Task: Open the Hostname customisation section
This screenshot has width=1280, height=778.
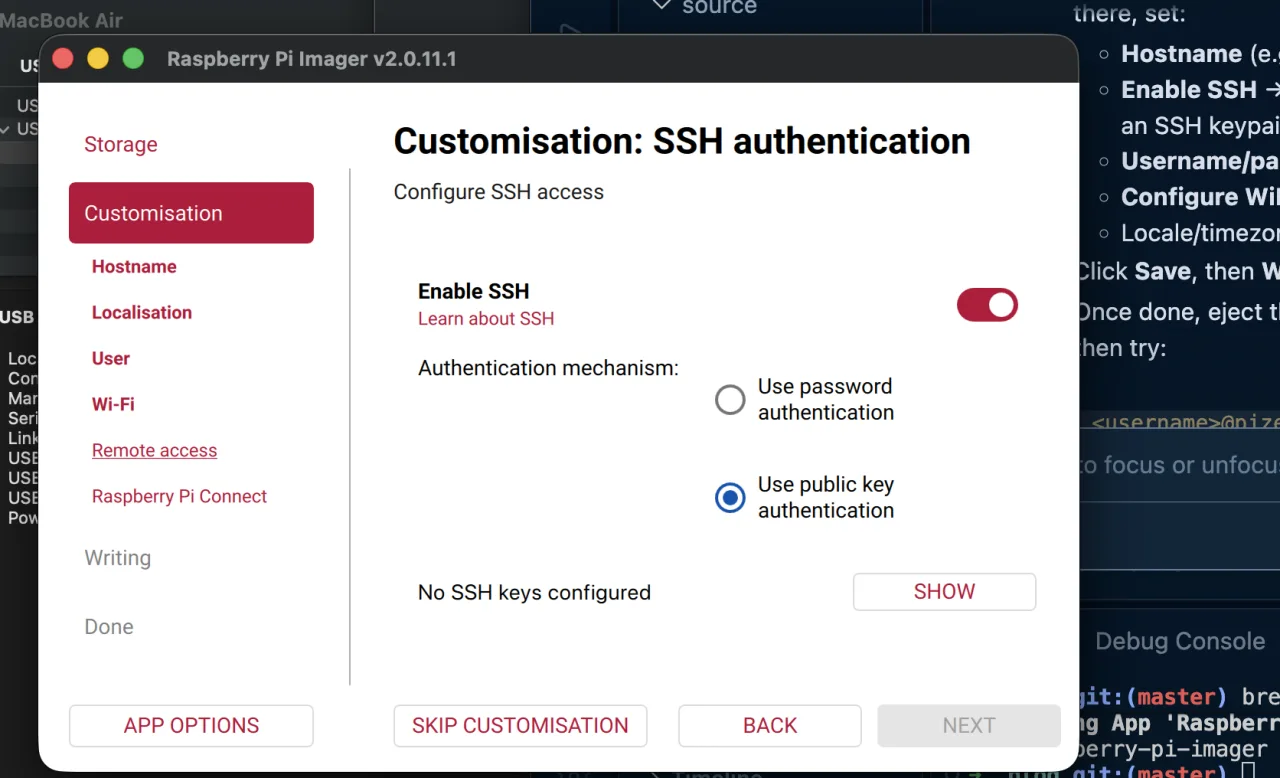Action: click(134, 267)
